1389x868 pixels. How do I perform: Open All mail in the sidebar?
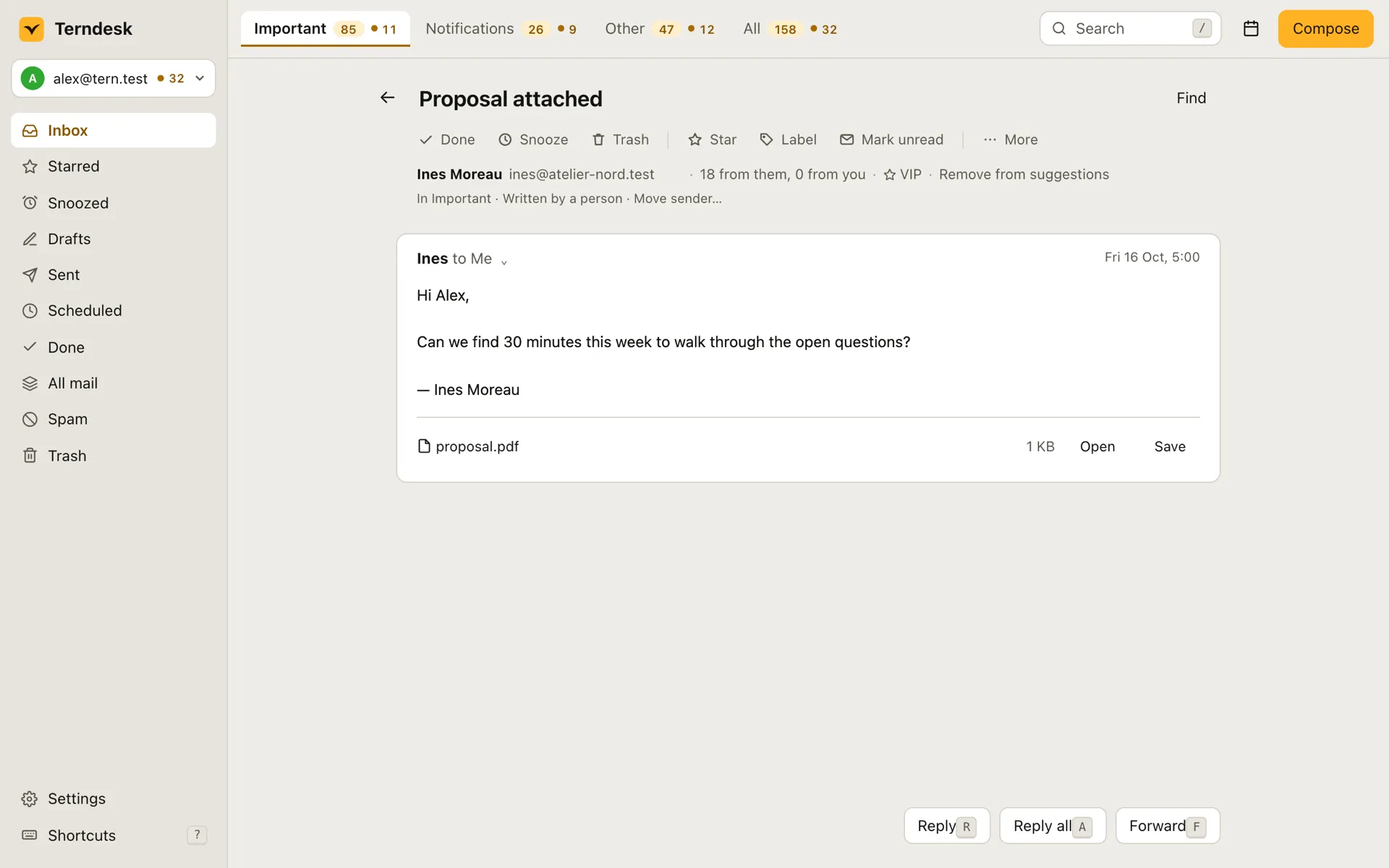[x=114, y=383]
